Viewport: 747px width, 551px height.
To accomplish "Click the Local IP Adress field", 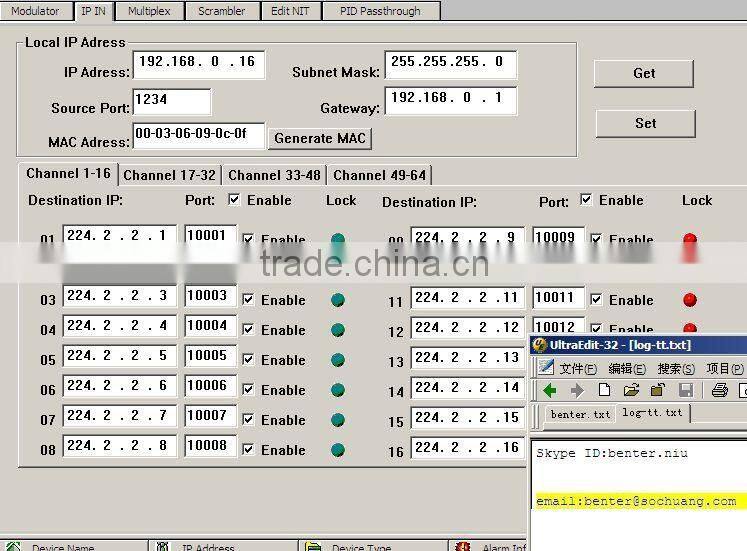I will 199,64.
